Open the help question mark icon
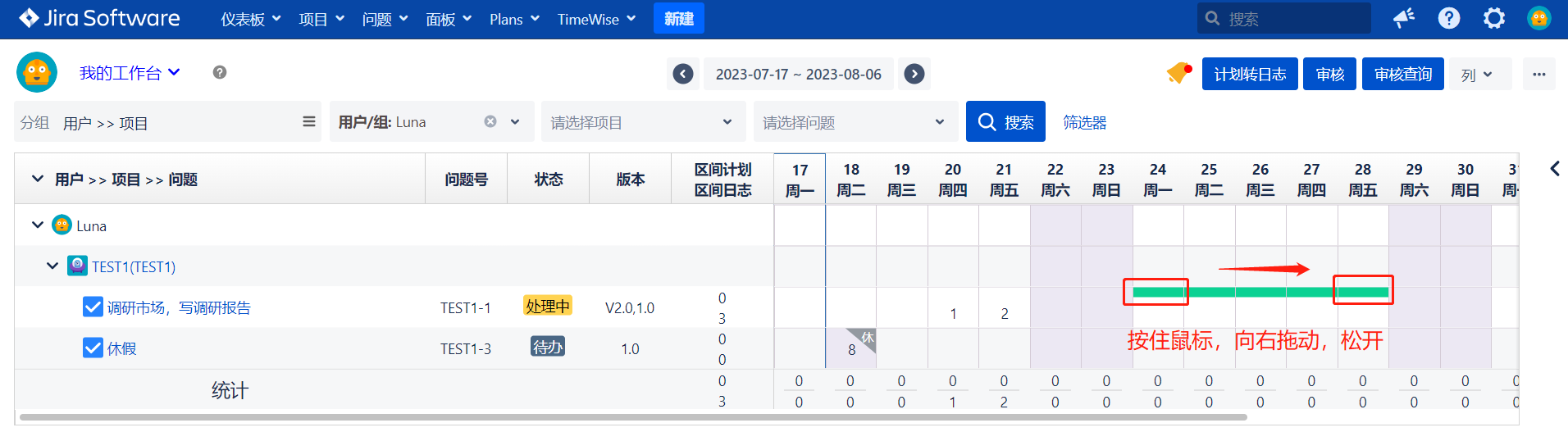Viewport: 1568px width, 432px height. click(x=1449, y=18)
